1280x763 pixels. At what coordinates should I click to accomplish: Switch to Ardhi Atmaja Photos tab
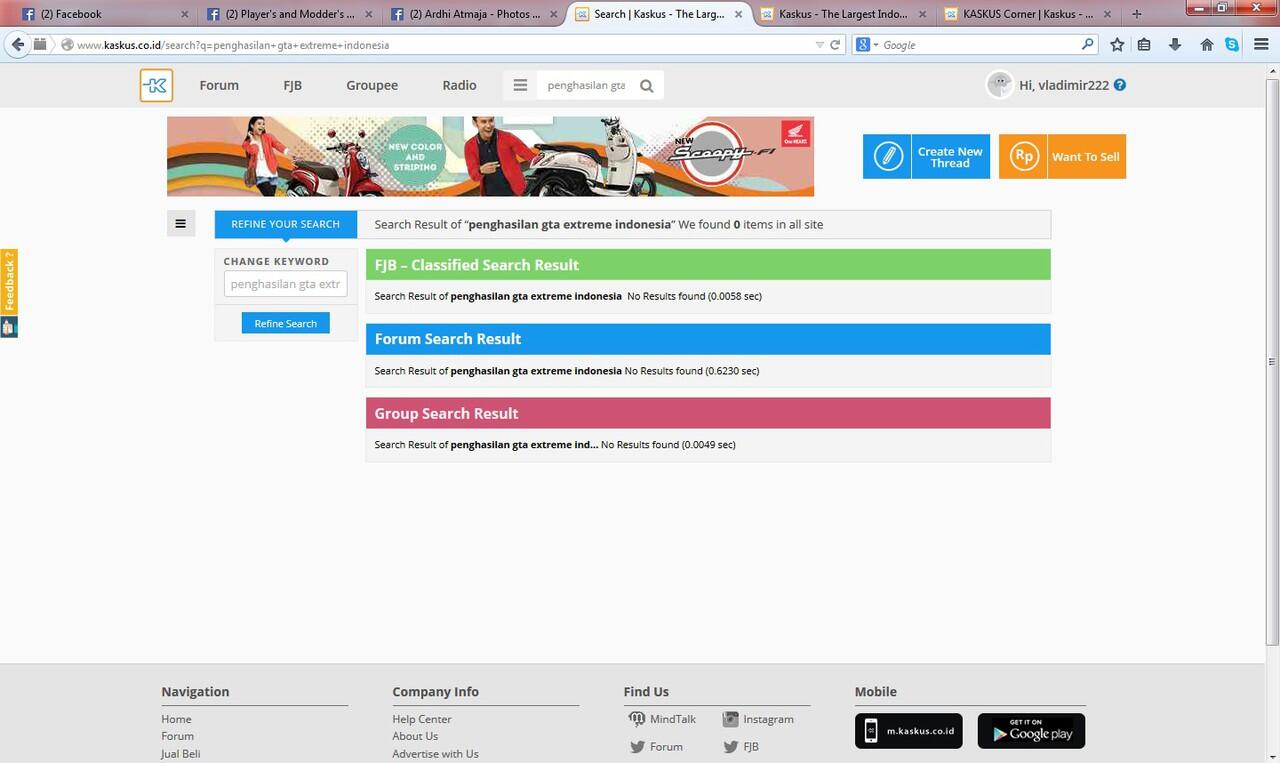[472, 14]
